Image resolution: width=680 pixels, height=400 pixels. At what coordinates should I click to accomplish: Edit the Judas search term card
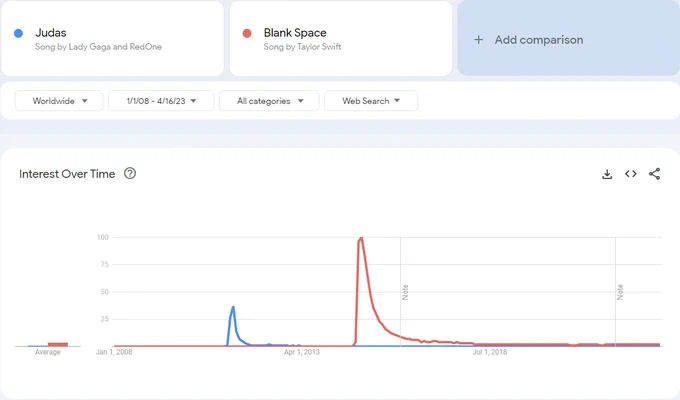click(112, 38)
